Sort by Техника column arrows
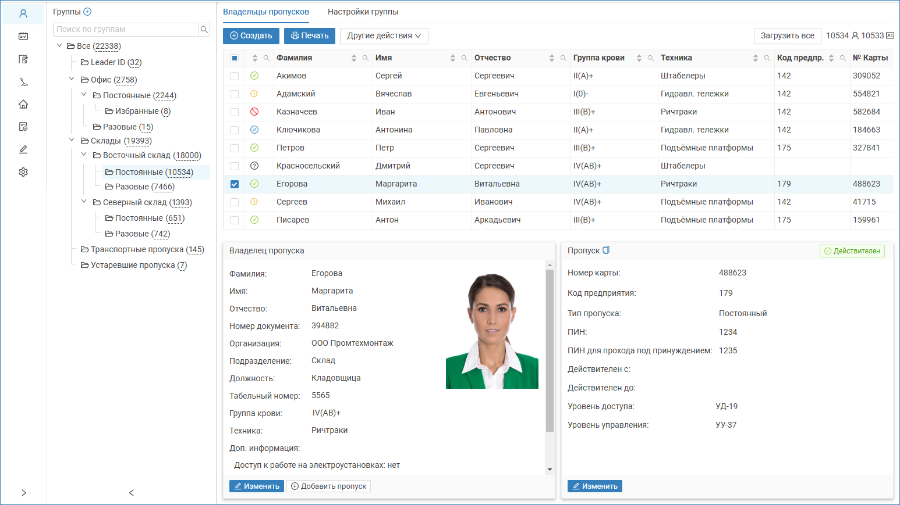 pyautogui.click(x=755, y=58)
